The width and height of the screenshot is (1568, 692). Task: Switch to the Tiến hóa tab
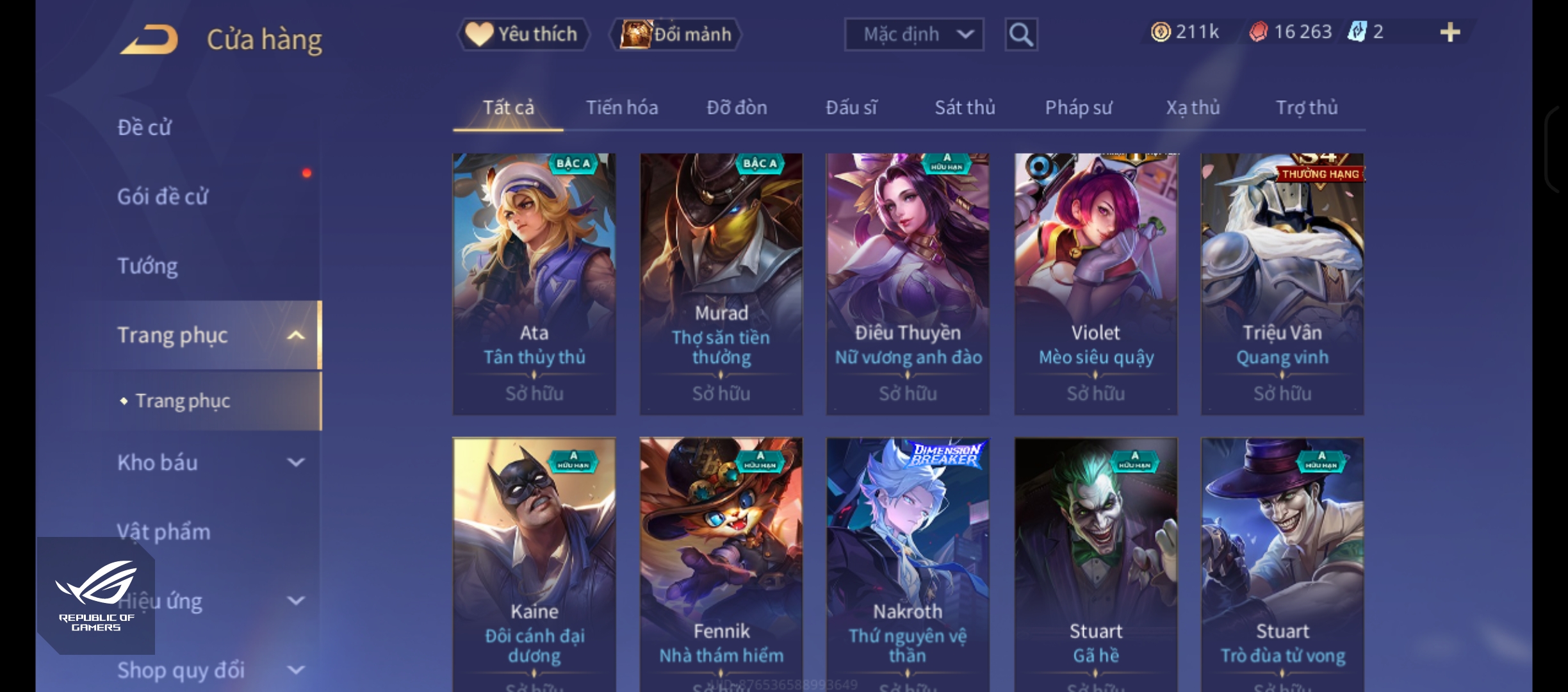coord(622,108)
